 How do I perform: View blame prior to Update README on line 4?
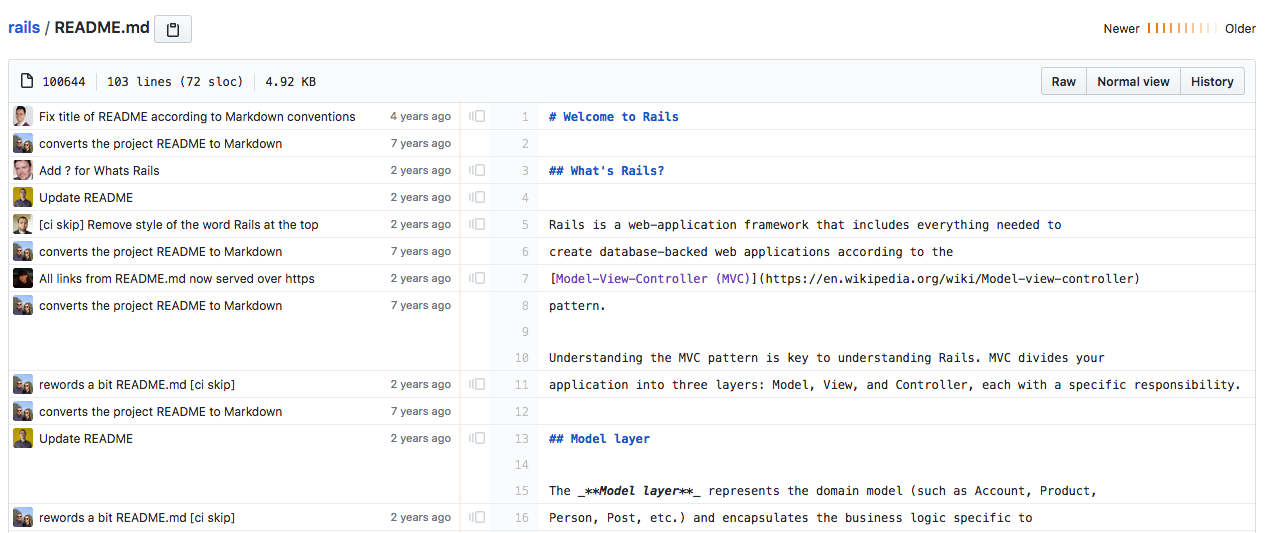coord(477,197)
